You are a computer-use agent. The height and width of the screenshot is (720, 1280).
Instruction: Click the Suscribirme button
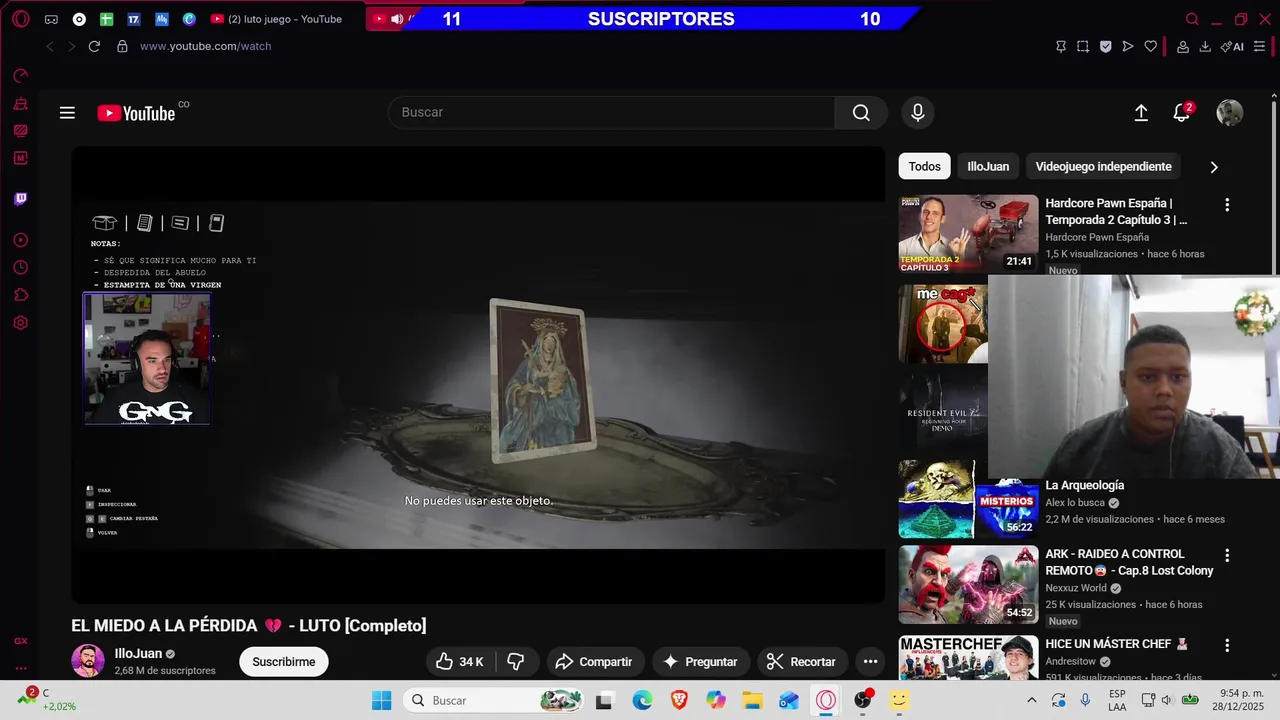click(283, 661)
